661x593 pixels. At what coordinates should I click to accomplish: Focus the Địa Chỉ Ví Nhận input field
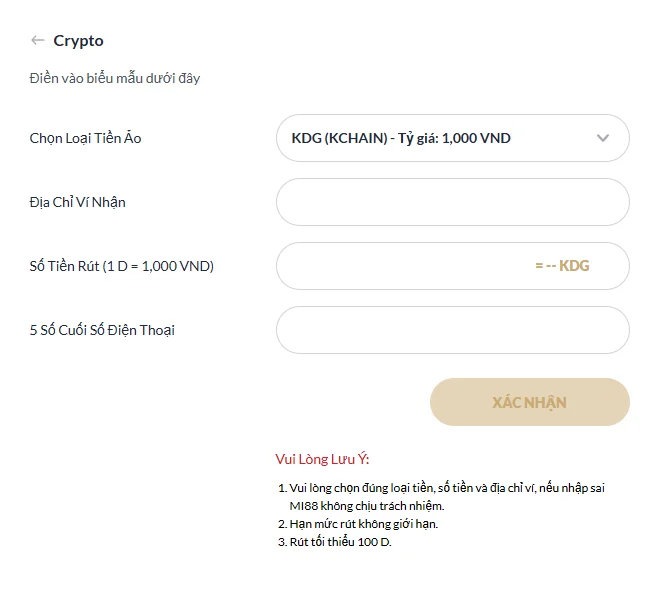tap(452, 202)
